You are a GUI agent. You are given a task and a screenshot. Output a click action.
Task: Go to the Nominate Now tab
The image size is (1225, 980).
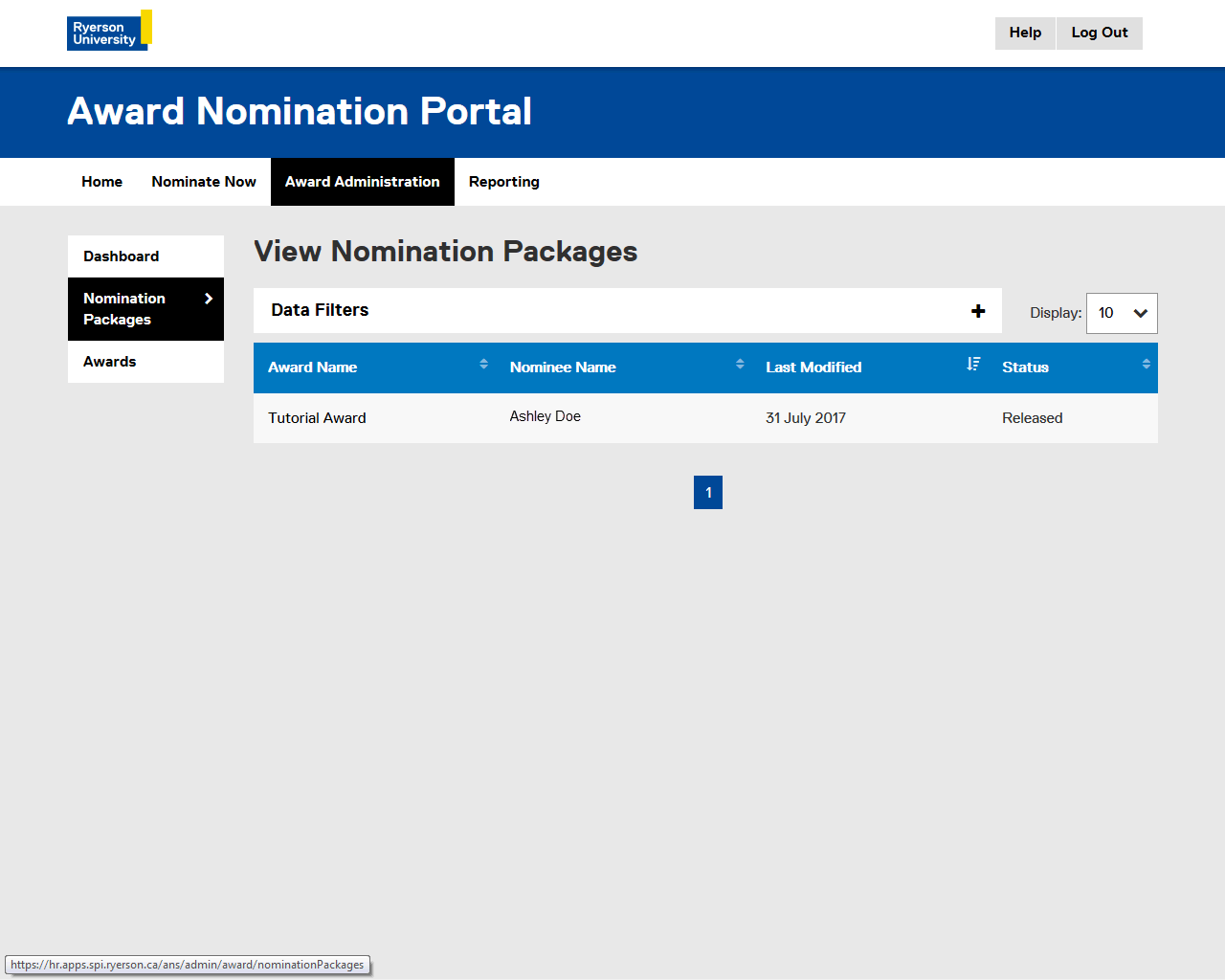(204, 182)
